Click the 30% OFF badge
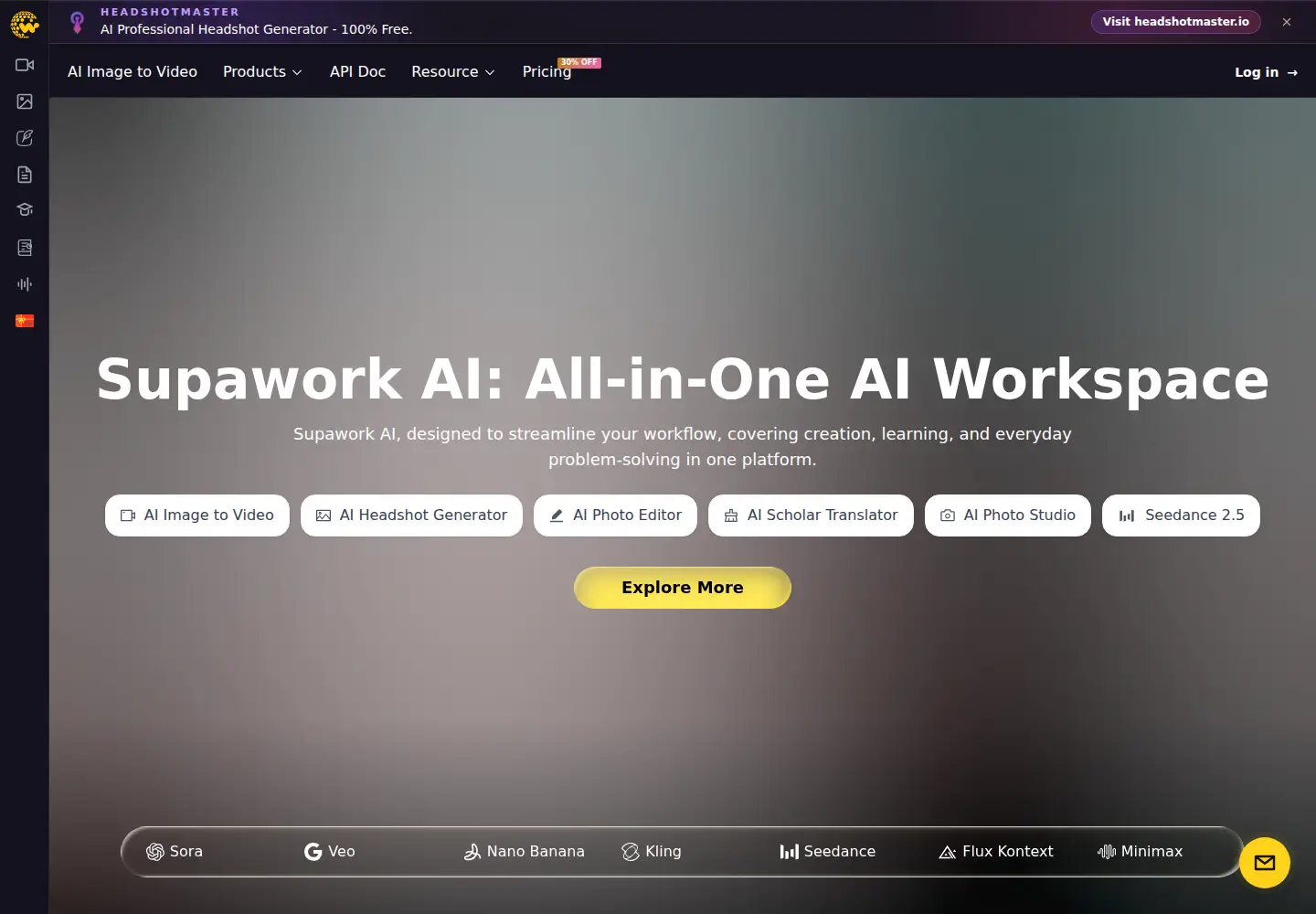 579,62
